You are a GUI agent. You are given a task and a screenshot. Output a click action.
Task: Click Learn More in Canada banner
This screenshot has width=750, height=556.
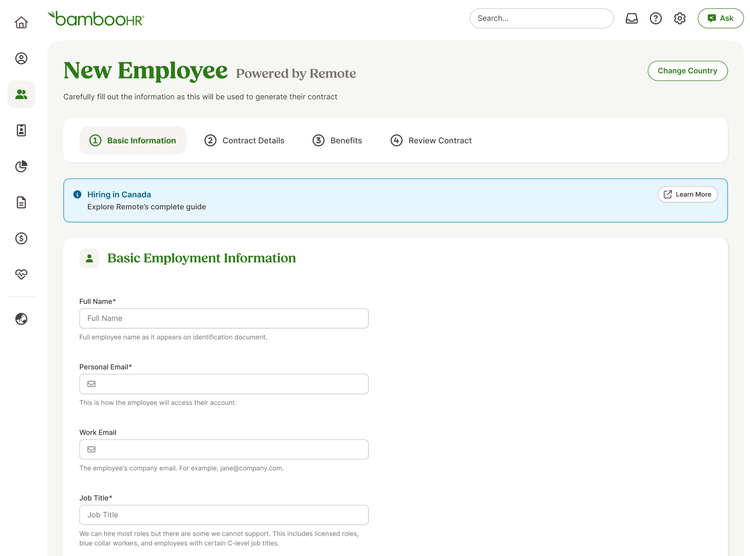click(x=687, y=194)
